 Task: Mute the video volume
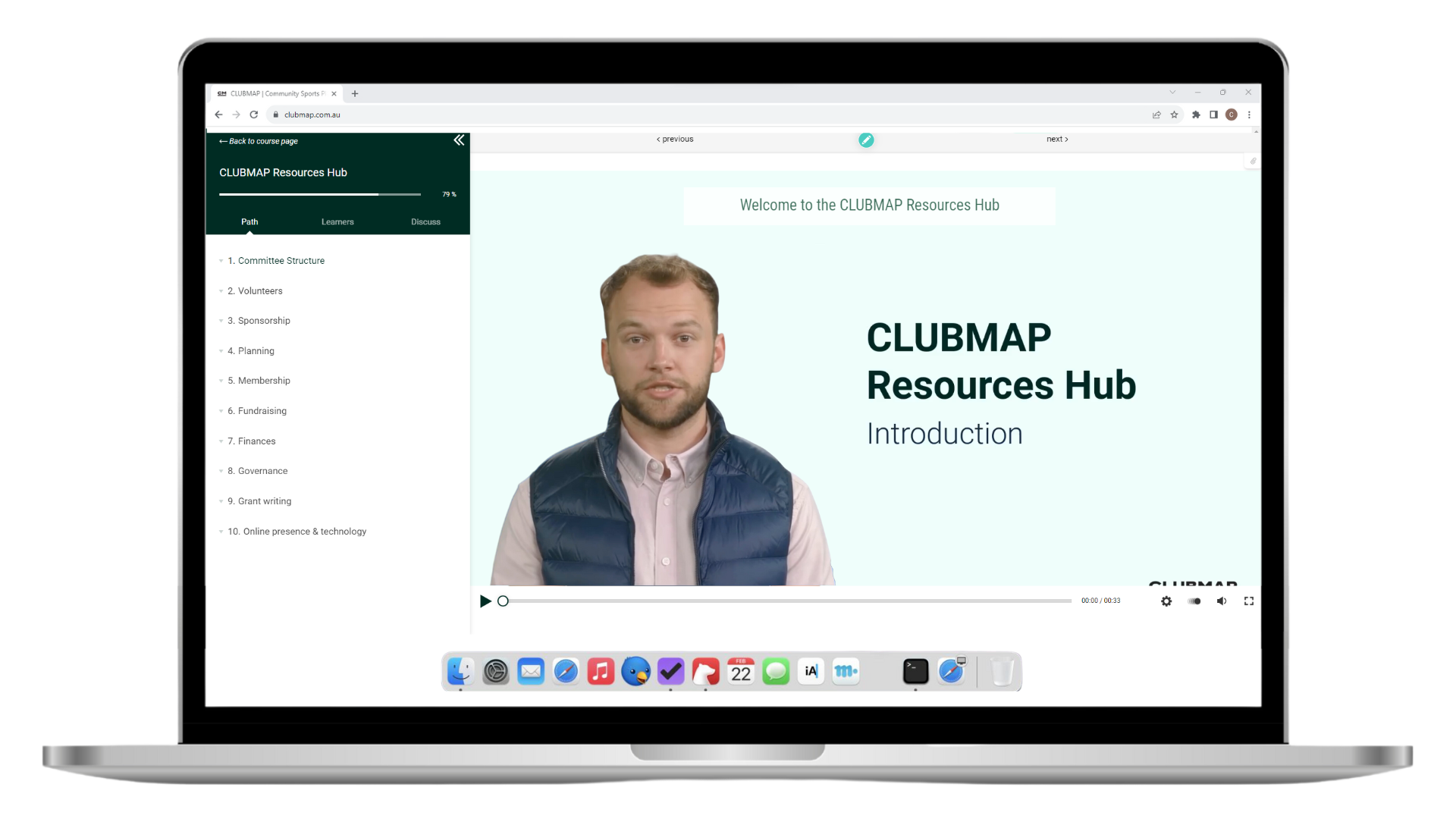[1222, 601]
